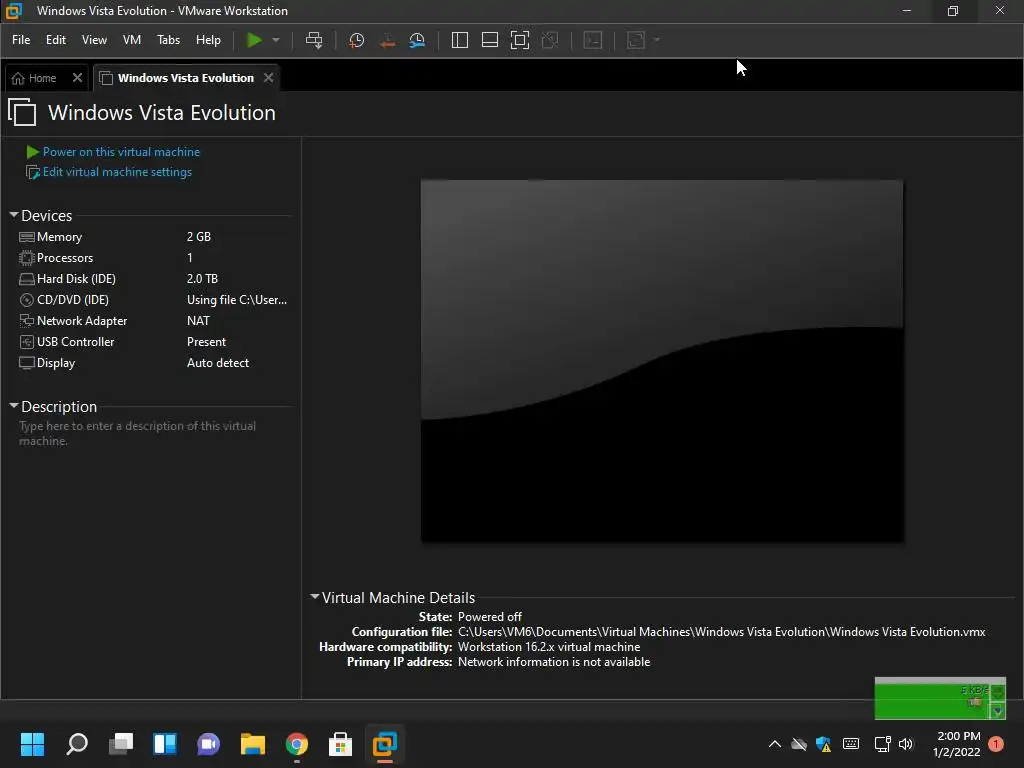Click the description text field
The image size is (1024, 768).
(153, 434)
